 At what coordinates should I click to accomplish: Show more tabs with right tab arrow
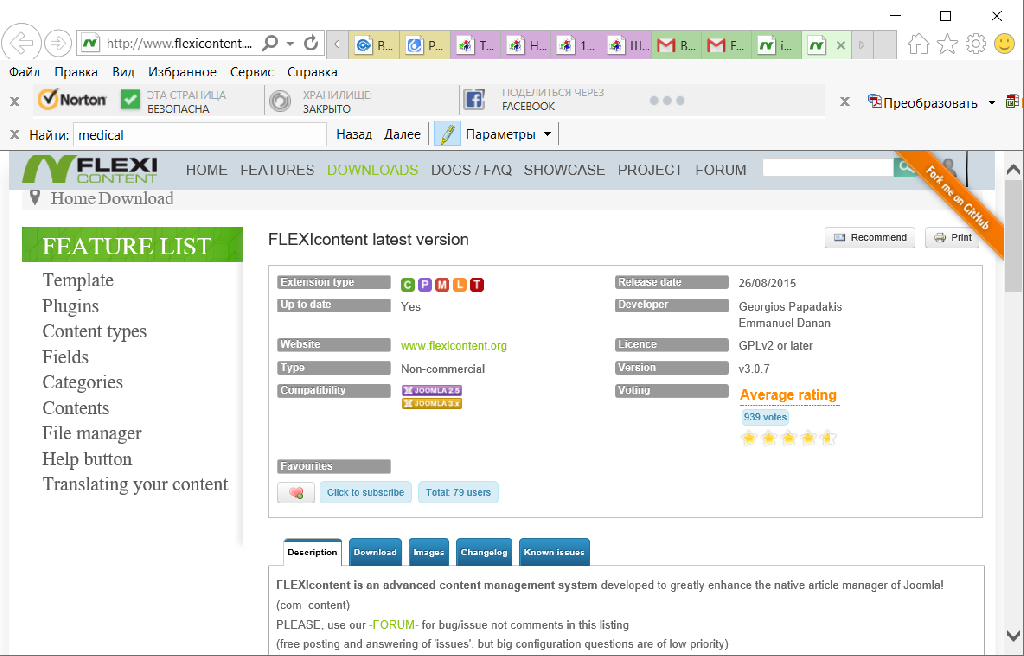point(862,44)
